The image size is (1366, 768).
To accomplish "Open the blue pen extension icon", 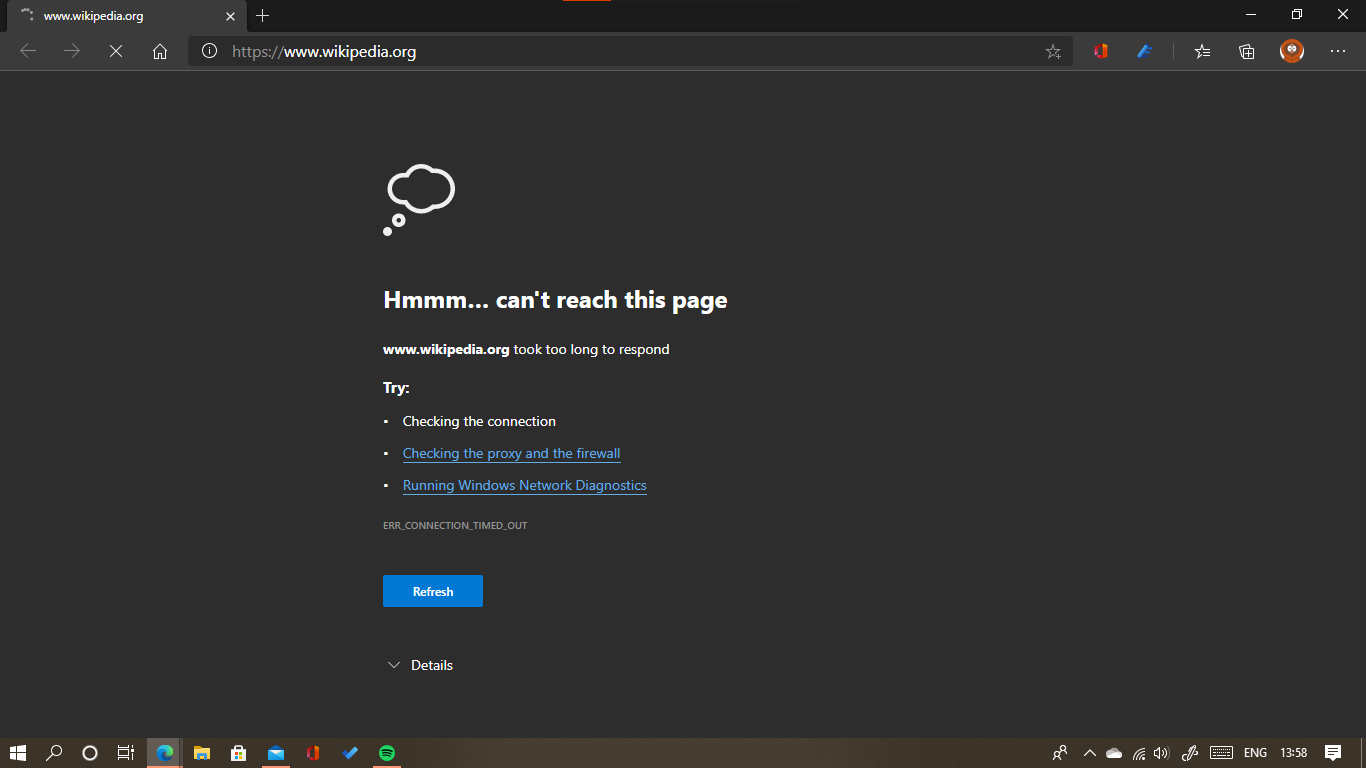I will click(1145, 51).
